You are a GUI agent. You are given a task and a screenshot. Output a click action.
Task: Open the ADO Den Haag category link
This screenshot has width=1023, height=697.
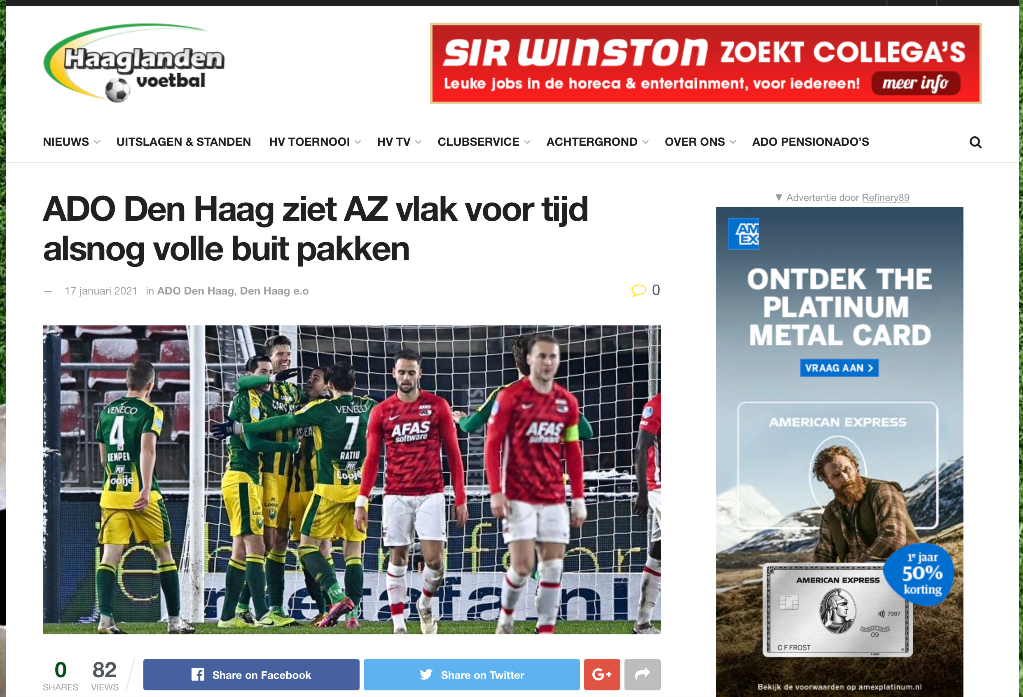[x=195, y=291]
